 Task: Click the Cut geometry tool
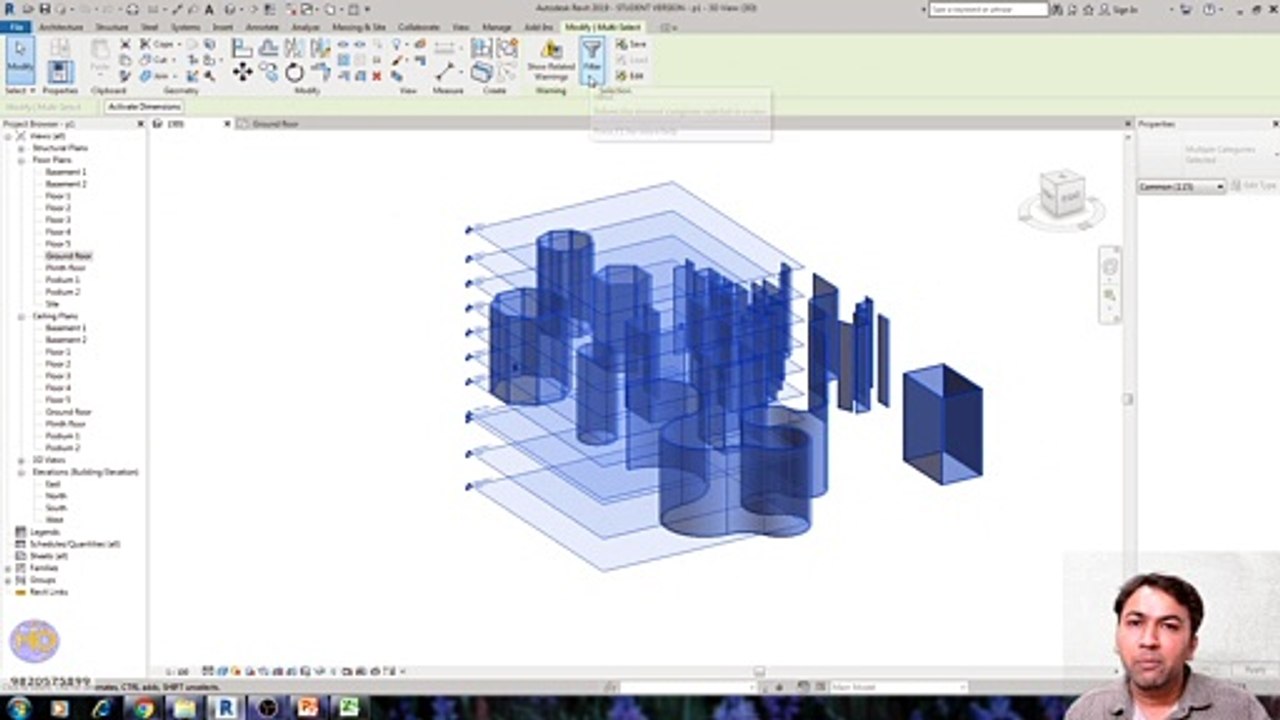coord(157,60)
